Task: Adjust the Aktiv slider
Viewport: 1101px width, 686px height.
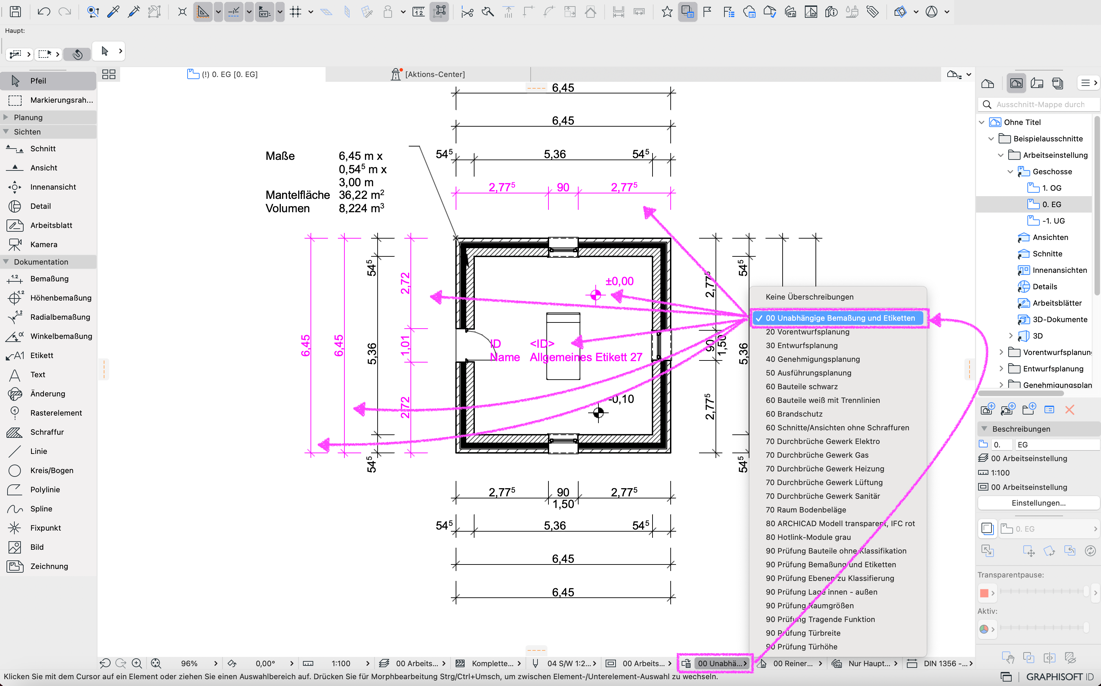Action: pyautogui.click(x=1045, y=628)
